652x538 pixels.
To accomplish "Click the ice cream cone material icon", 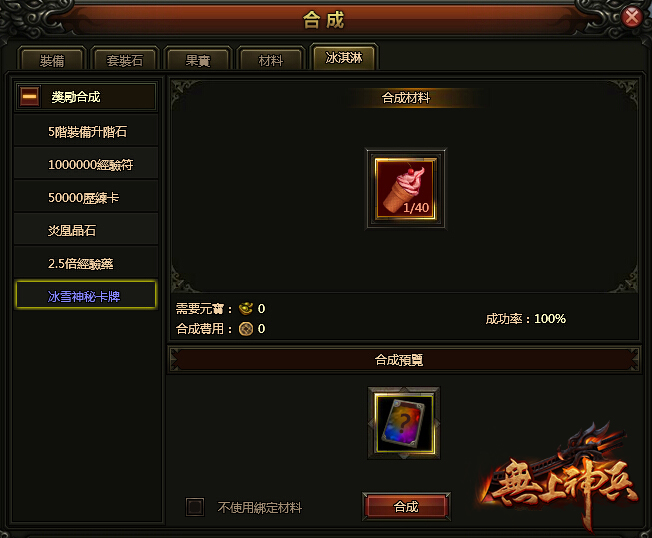I will point(405,188).
